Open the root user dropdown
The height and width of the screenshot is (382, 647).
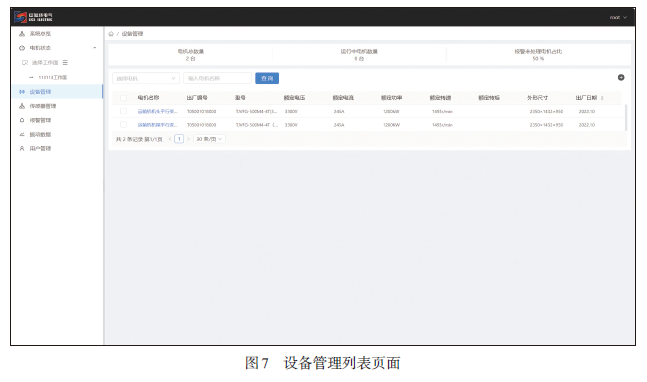618,17
